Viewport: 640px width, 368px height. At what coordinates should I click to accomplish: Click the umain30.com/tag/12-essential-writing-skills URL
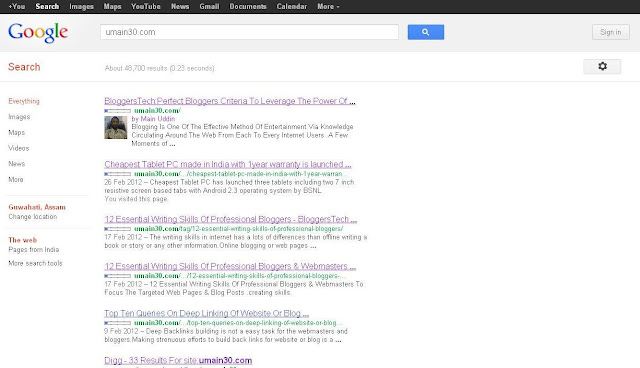pos(238,229)
